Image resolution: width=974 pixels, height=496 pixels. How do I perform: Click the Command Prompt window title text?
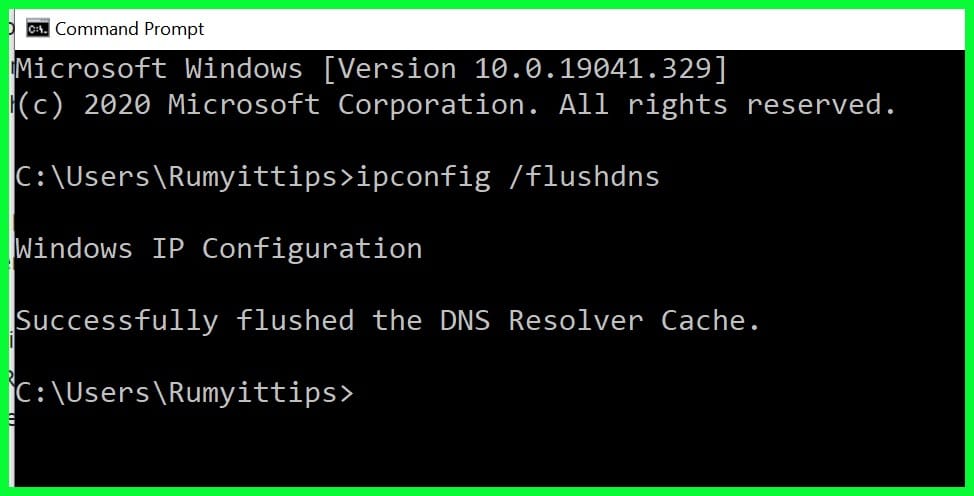coord(129,29)
